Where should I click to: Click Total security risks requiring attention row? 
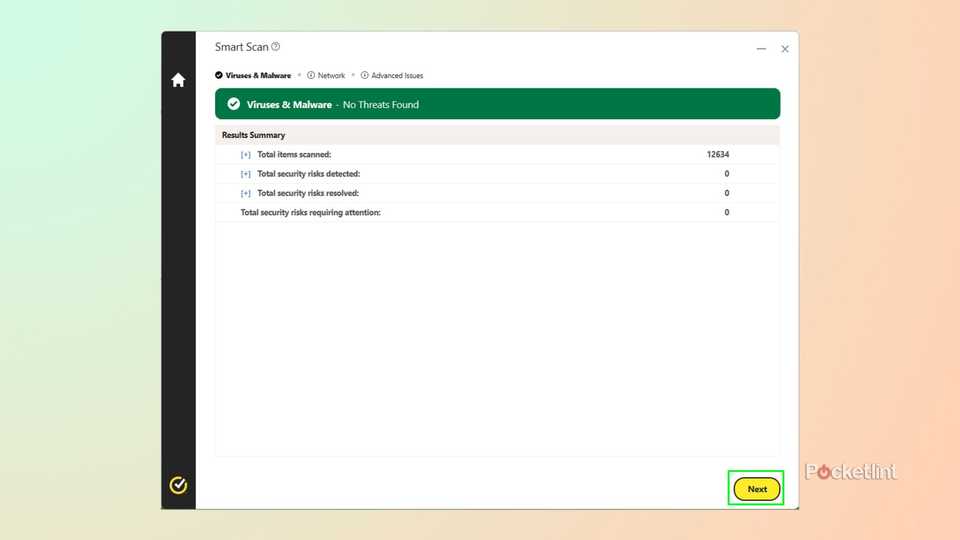tap(497, 212)
